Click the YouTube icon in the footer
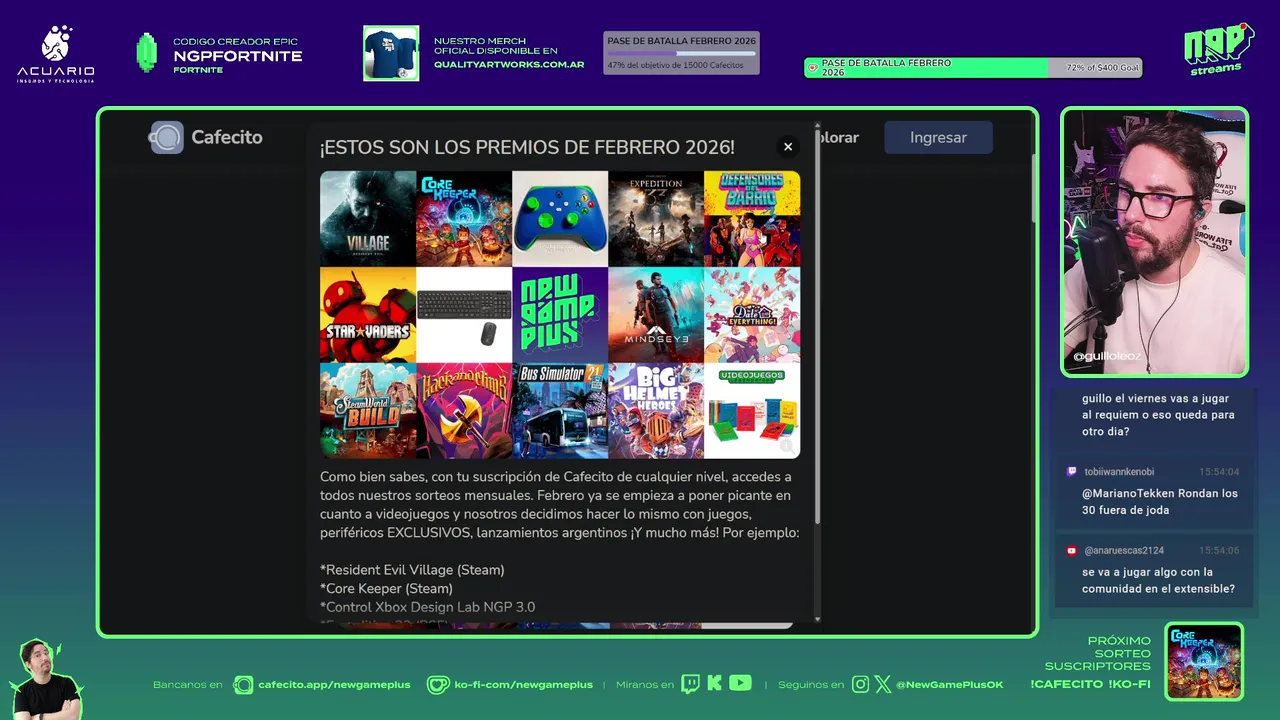Viewport: 1280px width, 720px height. [740, 683]
